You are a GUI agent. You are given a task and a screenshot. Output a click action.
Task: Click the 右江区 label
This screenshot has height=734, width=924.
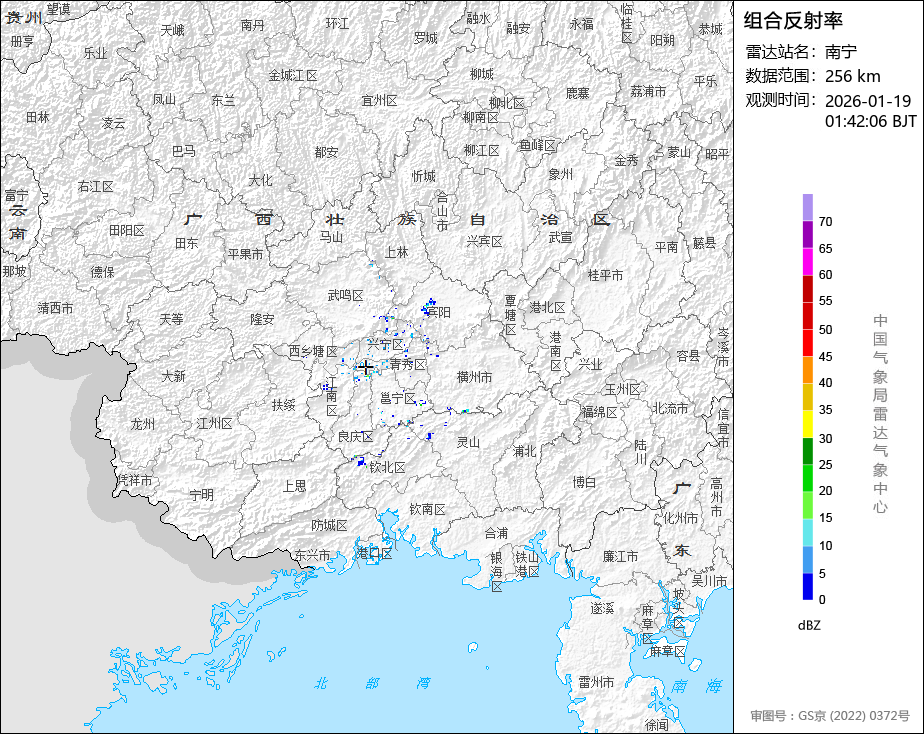click(95, 186)
